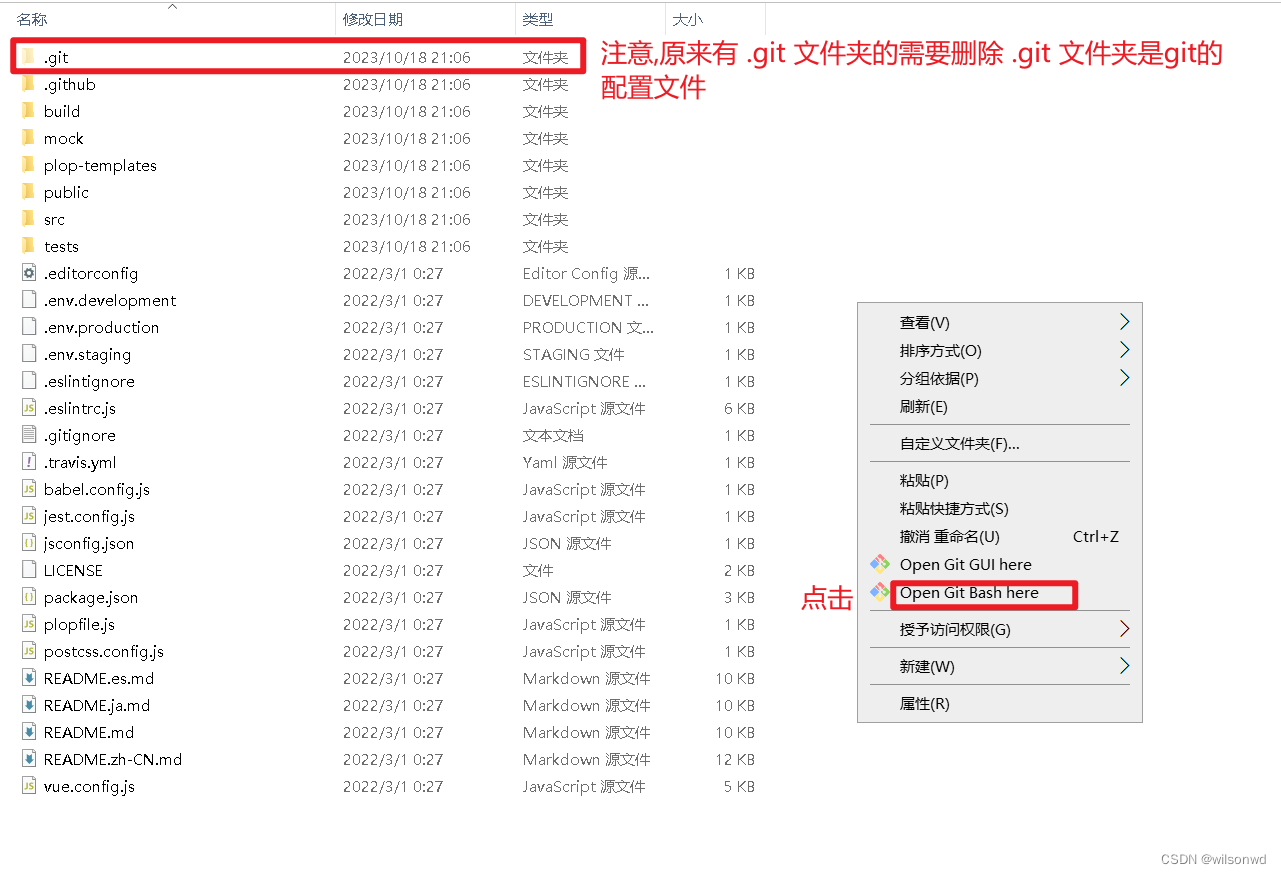1281x874 pixels.
Task: Choose 撤消 重命名(U) menu entry
Action: [x=949, y=536]
